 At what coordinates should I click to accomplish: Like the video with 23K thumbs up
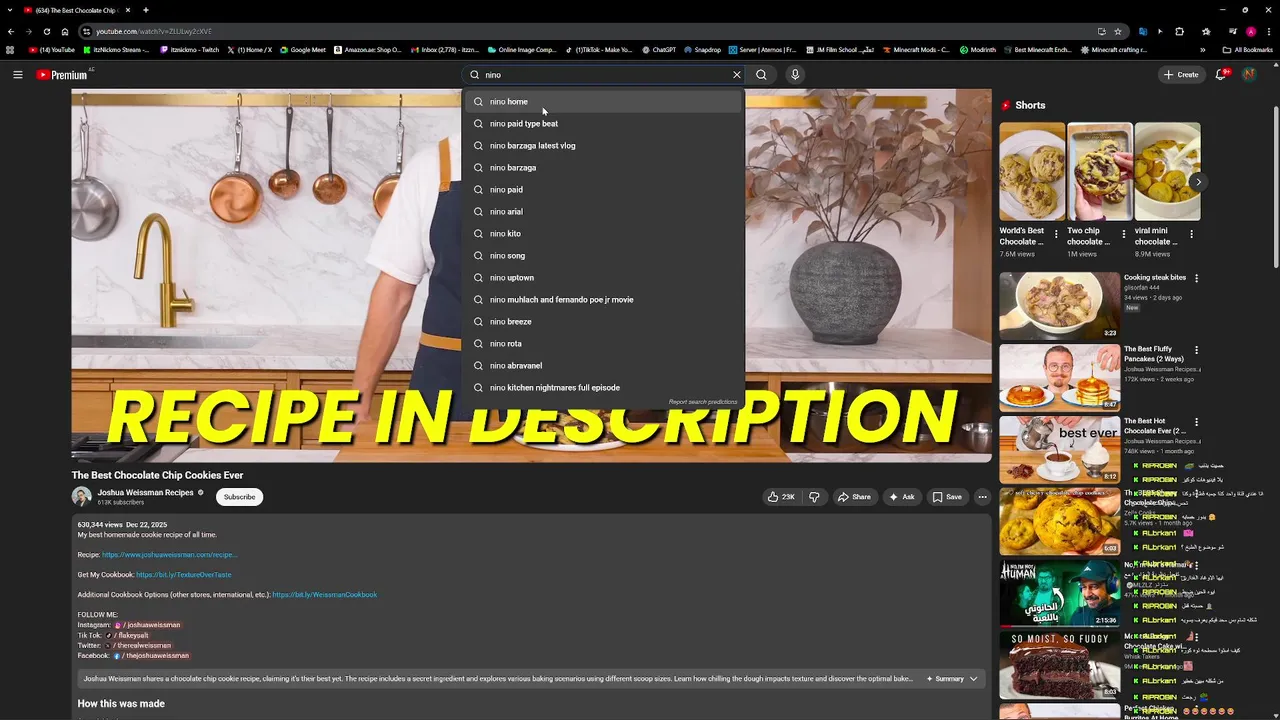click(781, 497)
